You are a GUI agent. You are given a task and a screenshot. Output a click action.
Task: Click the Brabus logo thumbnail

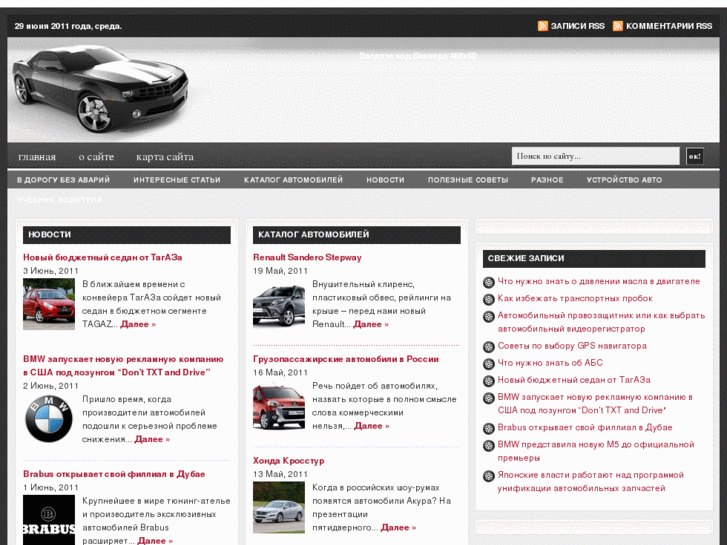click(49, 519)
